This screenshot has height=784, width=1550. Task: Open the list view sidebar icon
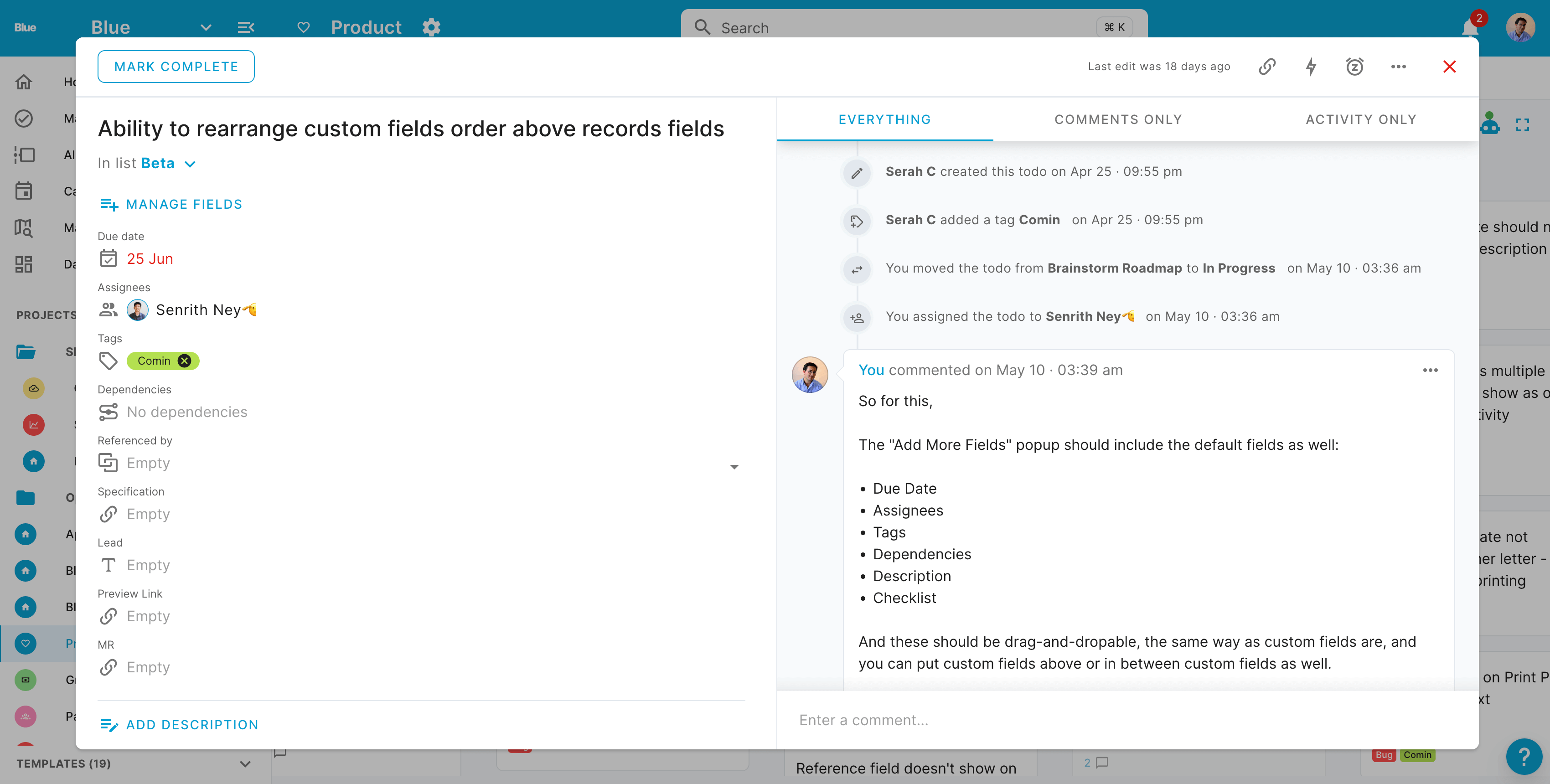tap(23, 155)
